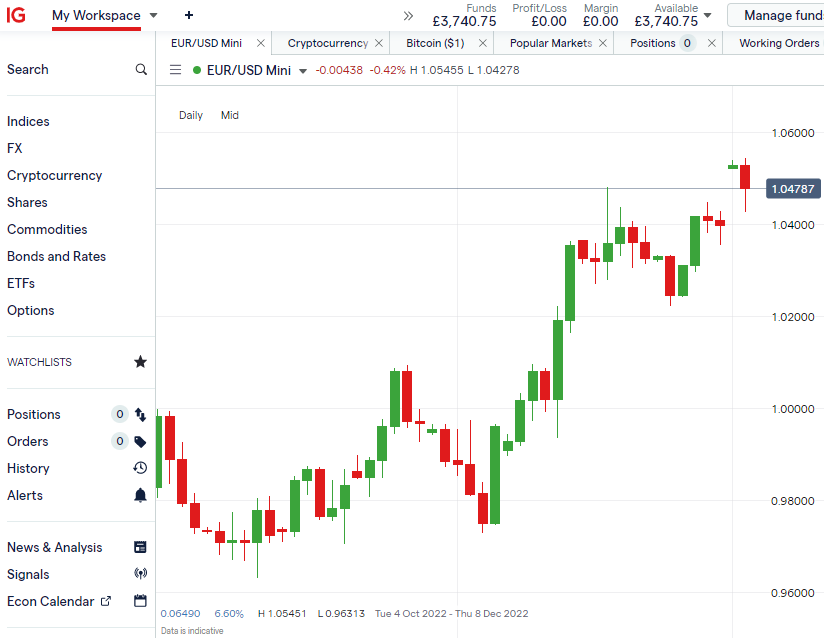Click the Econ Calendar external link icon
The height and width of the screenshot is (638, 824).
106,601
